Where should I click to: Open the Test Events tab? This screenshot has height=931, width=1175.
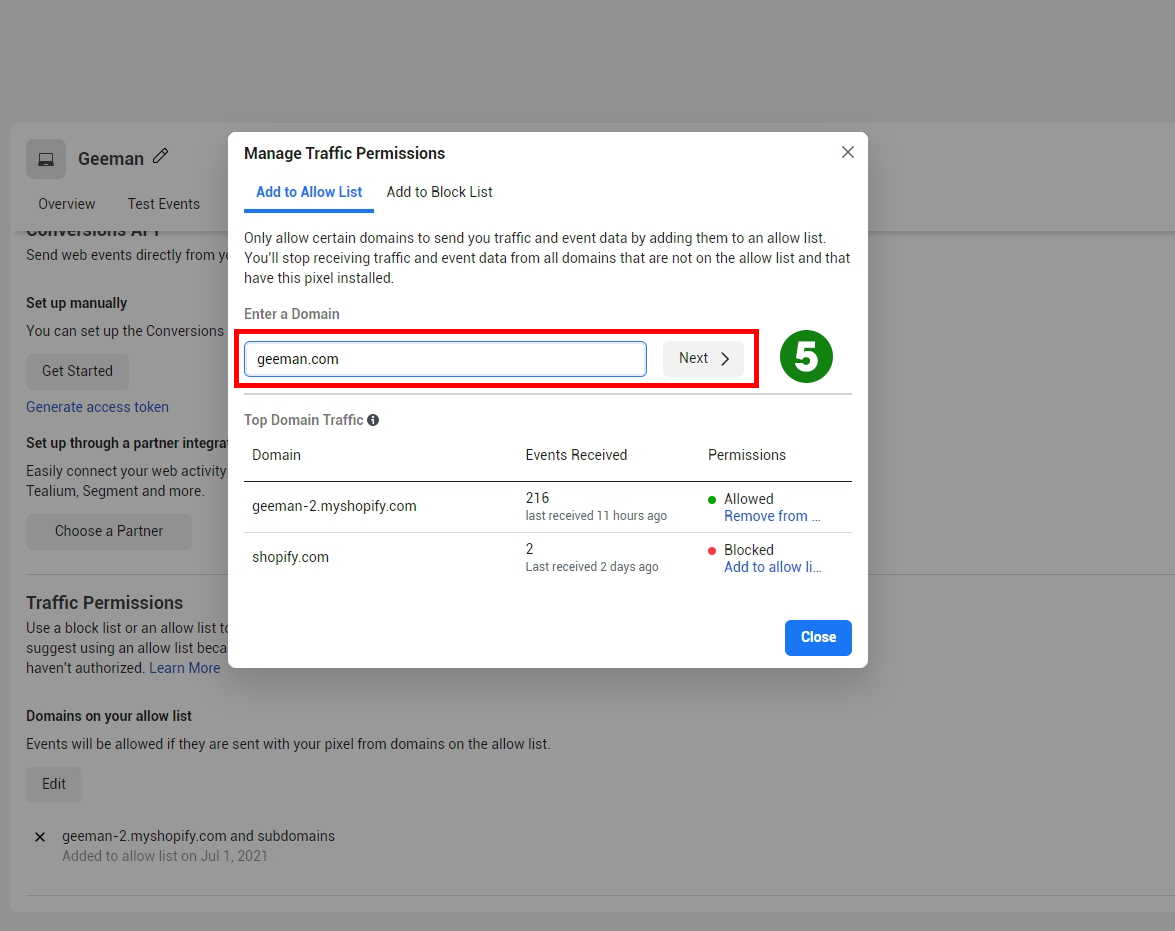click(x=163, y=204)
